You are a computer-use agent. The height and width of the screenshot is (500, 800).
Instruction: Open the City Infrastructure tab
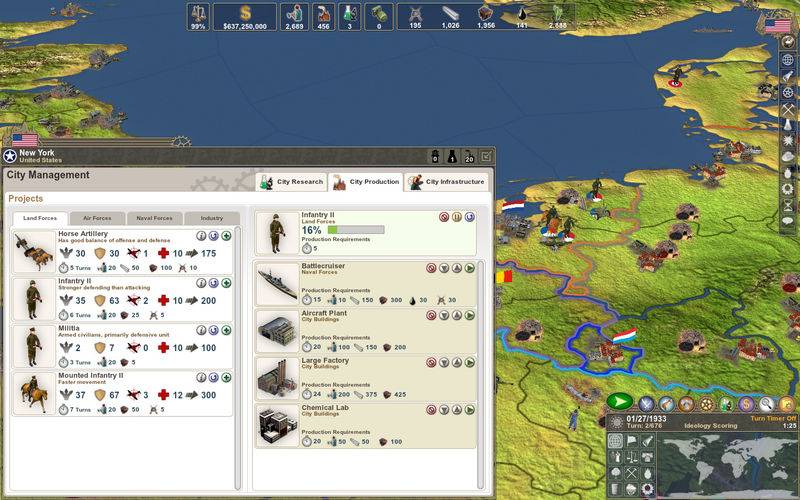click(x=447, y=182)
